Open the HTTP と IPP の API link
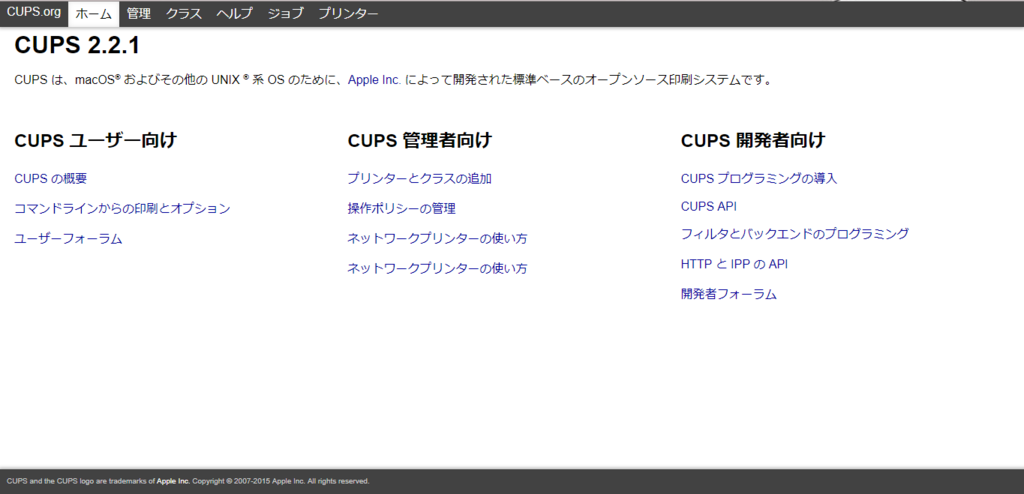Screen dimensions: 1024x494 [x=734, y=264]
